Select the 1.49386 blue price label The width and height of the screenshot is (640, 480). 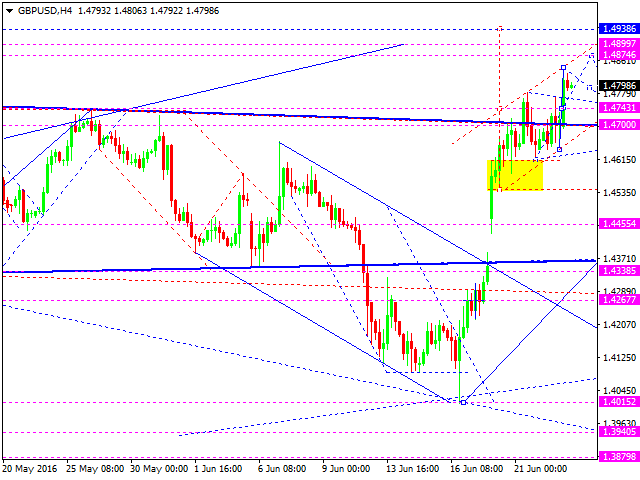click(619, 29)
